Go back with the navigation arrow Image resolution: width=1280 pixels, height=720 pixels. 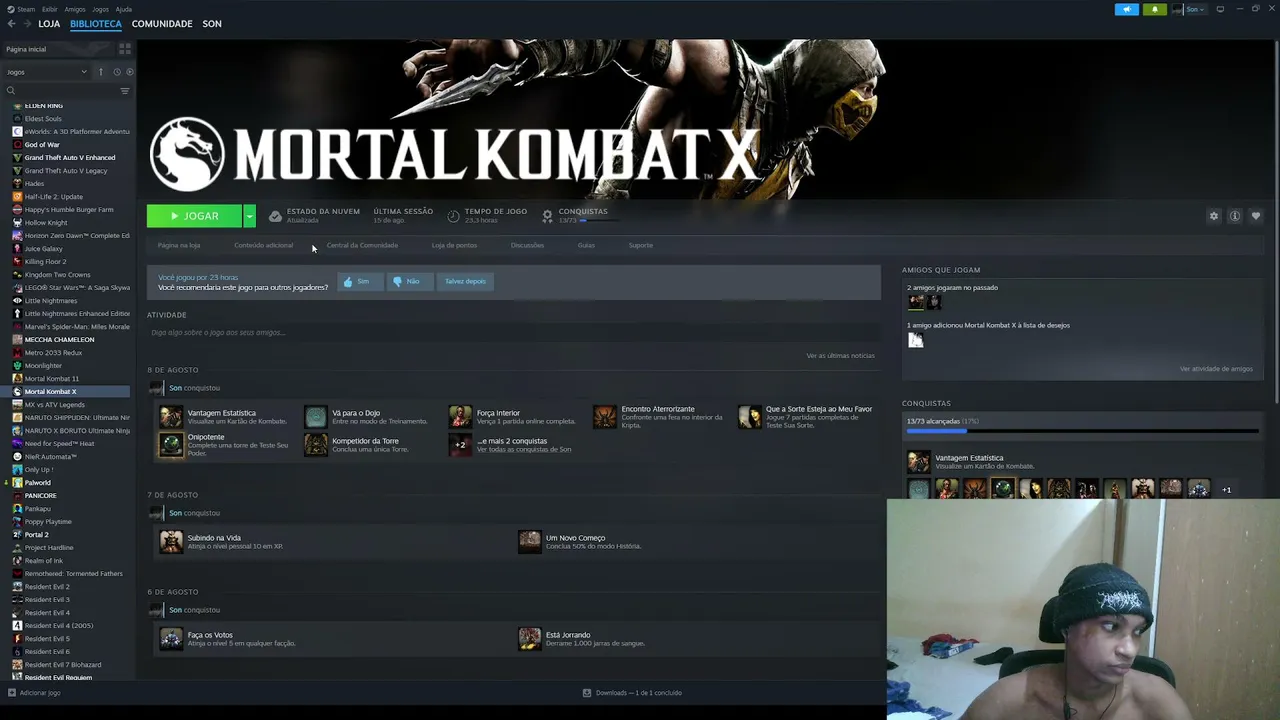pos(12,24)
